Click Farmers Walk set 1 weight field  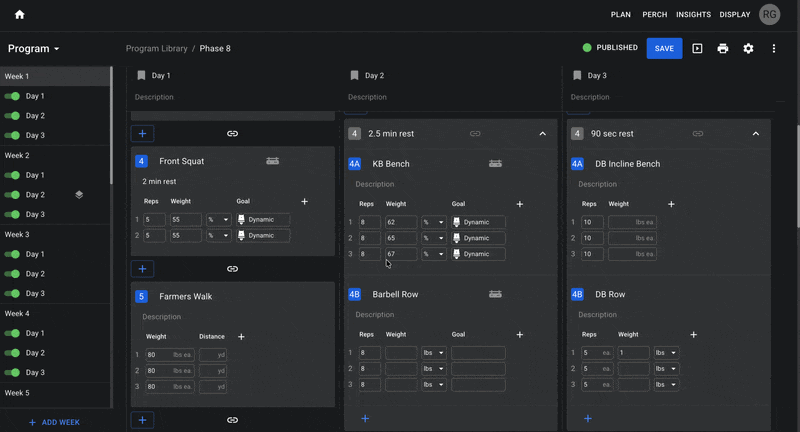point(169,355)
